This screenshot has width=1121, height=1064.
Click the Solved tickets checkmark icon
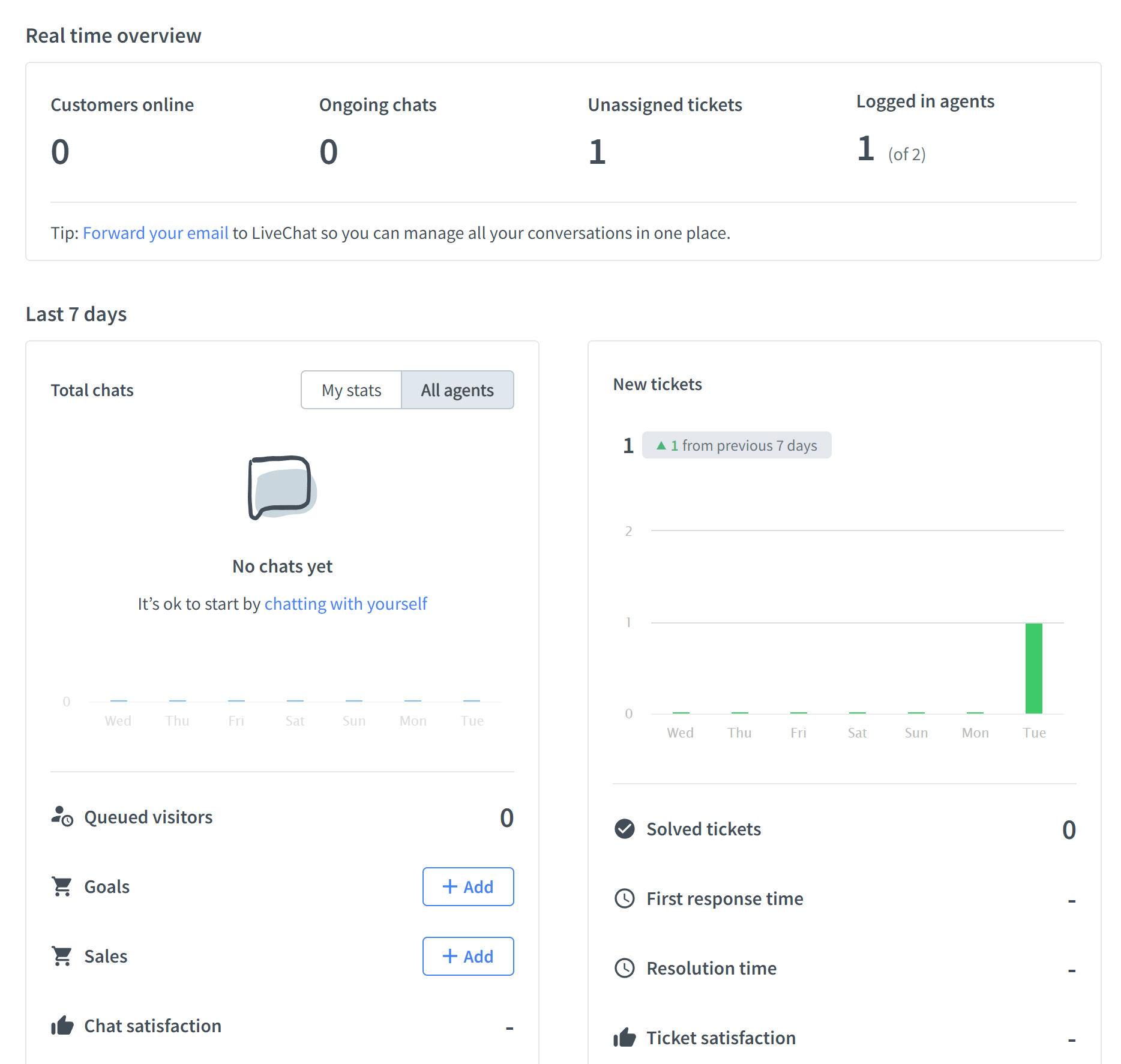[624, 829]
